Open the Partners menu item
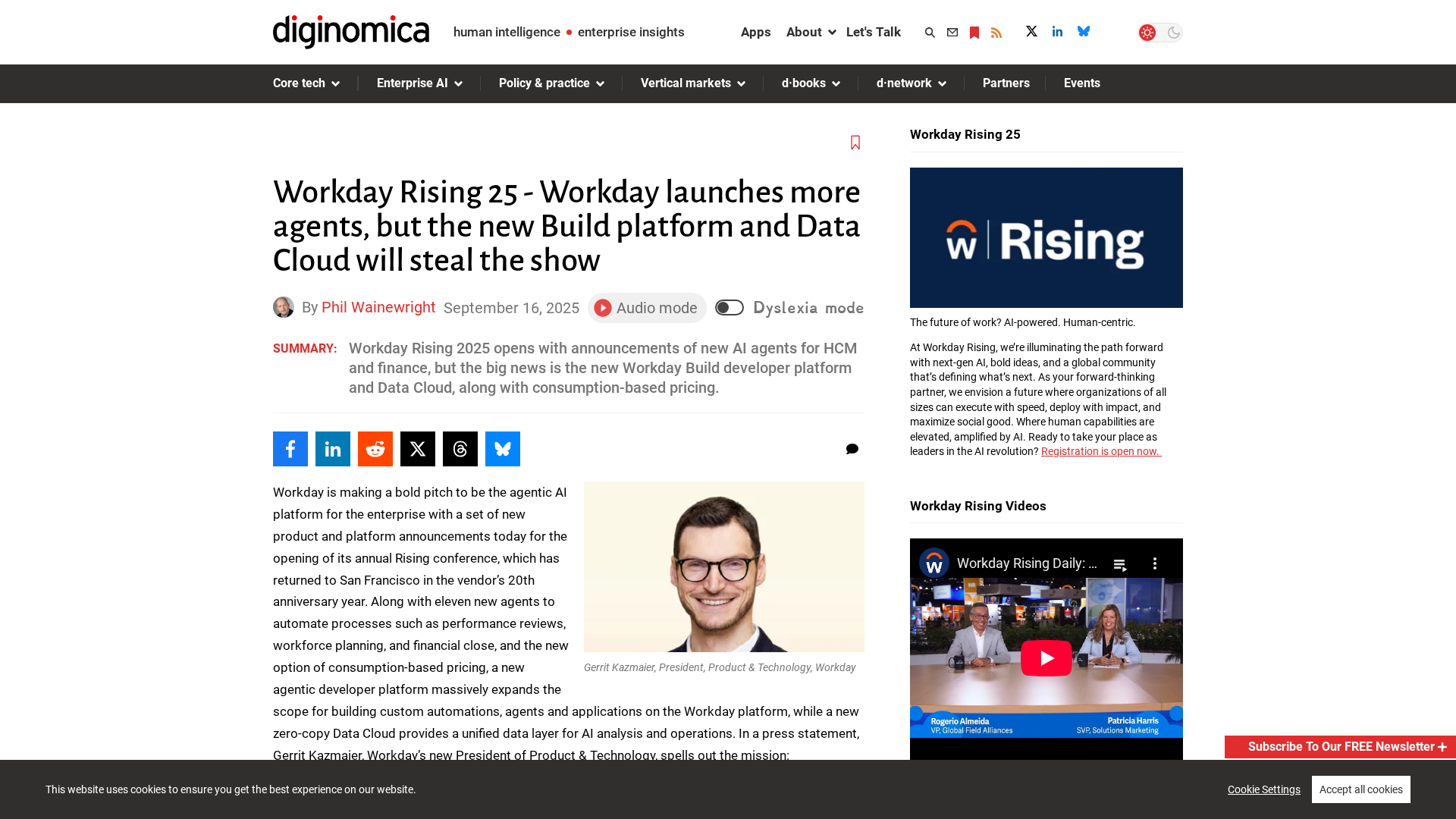 pyautogui.click(x=1006, y=83)
